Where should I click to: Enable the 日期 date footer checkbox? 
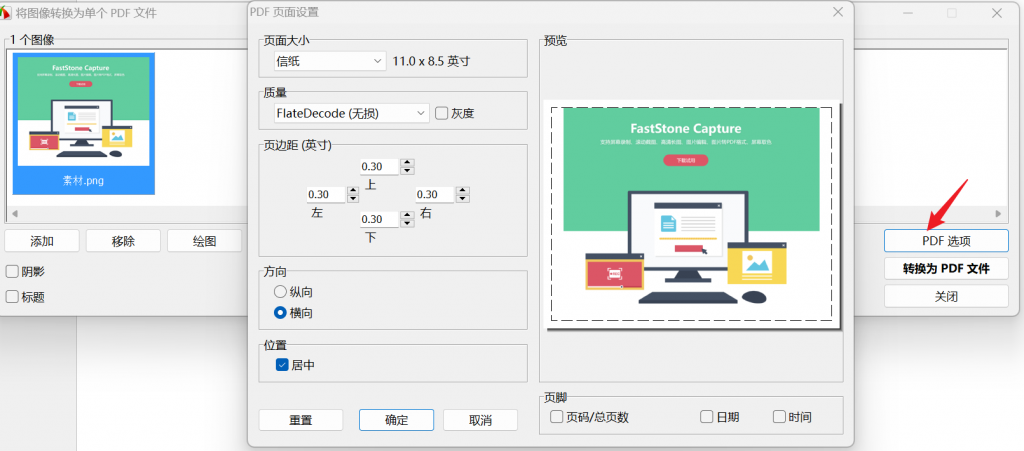[707, 417]
